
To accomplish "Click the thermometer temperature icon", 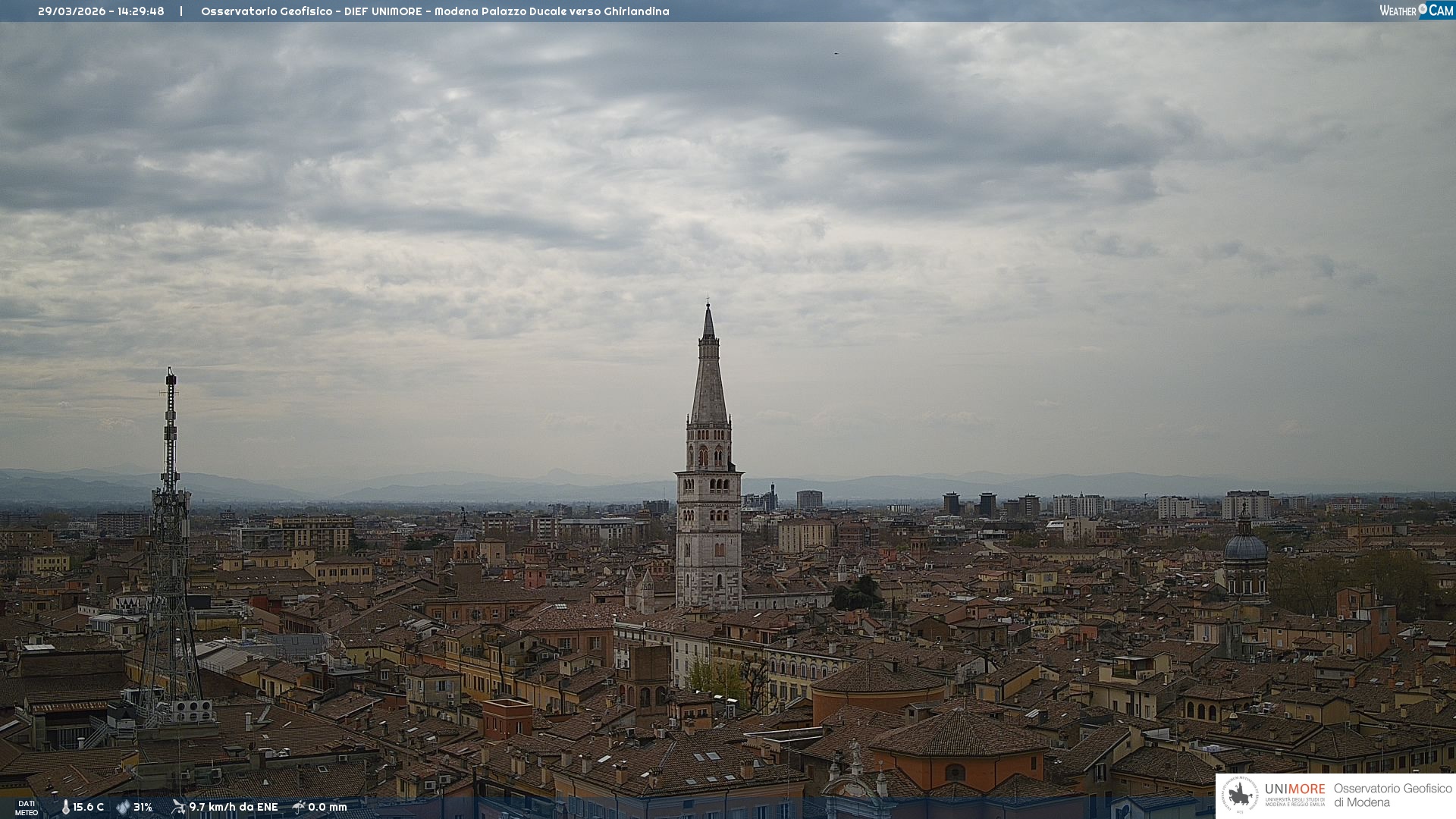I will (65, 807).
